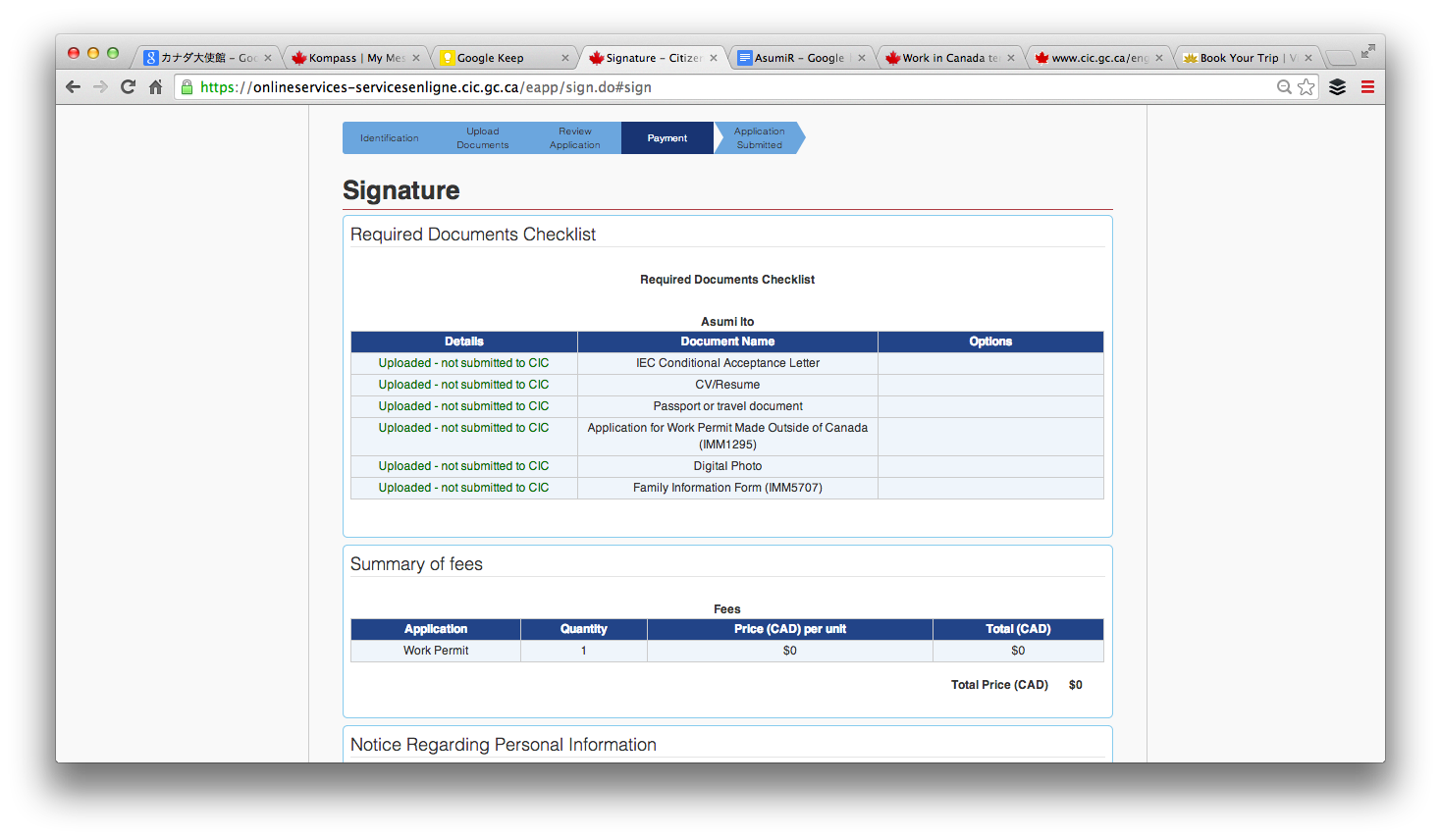Click the magnifier zoom icon in address bar
Viewport: 1441px width, 840px height.
tap(1283, 87)
